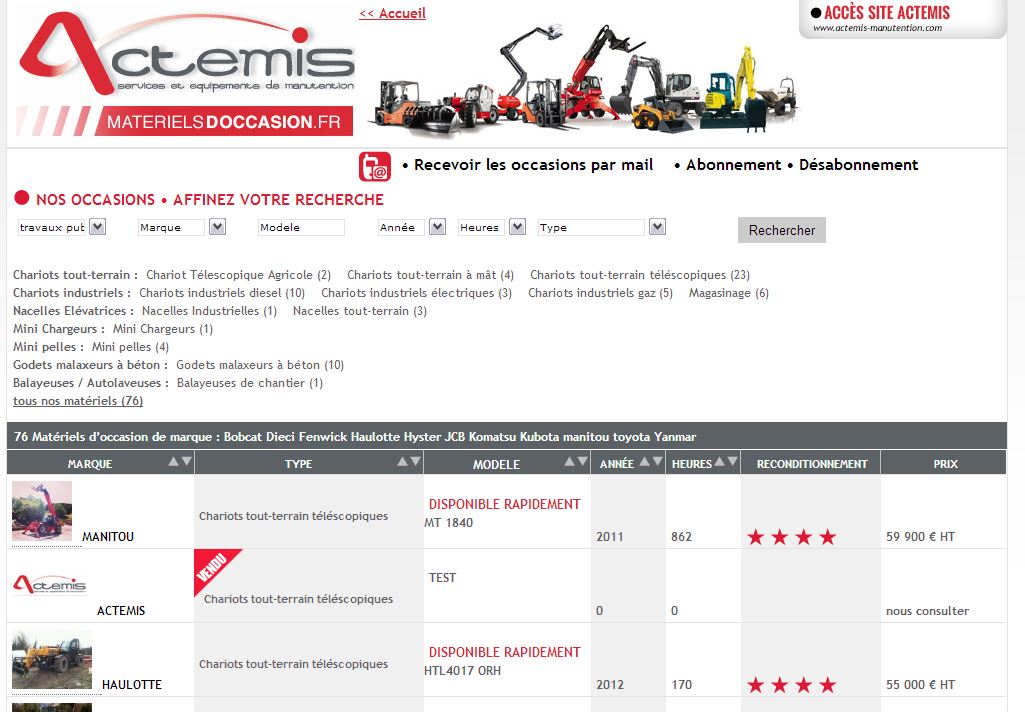Click model 'HTL4017 ORH'
This screenshot has height=712, width=1025.
click(462, 671)
